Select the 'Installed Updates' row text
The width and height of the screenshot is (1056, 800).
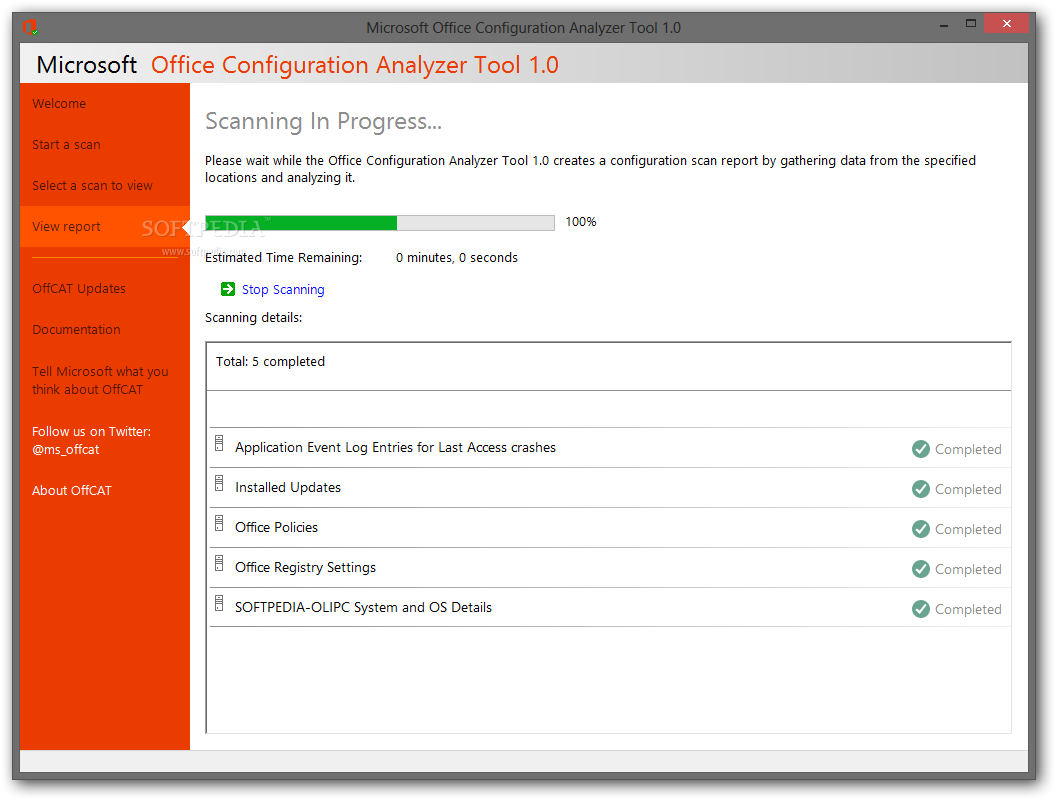288,488
